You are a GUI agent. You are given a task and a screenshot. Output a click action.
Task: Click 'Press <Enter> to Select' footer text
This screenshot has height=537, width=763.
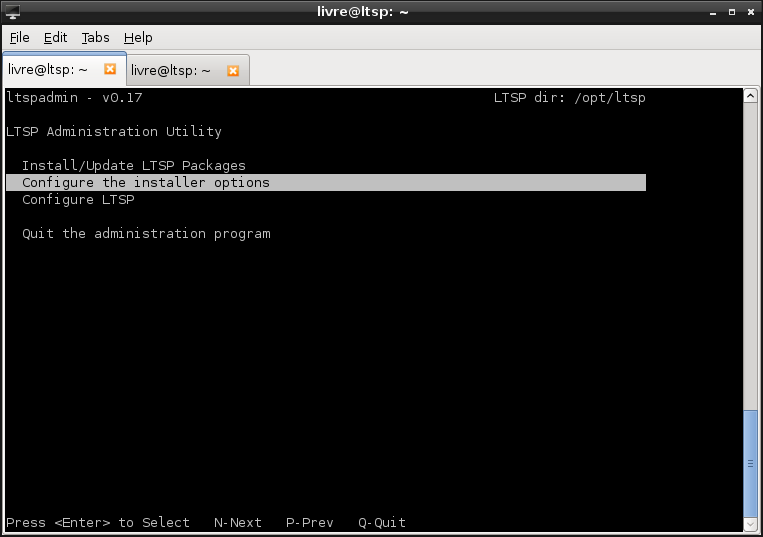[x=98, y=522]
